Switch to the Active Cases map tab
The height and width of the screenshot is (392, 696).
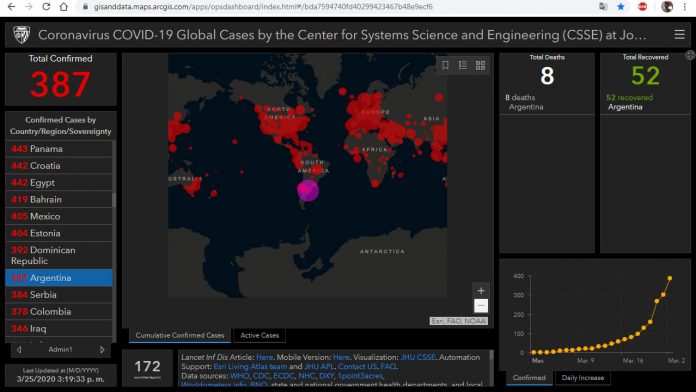click(260, 336)
